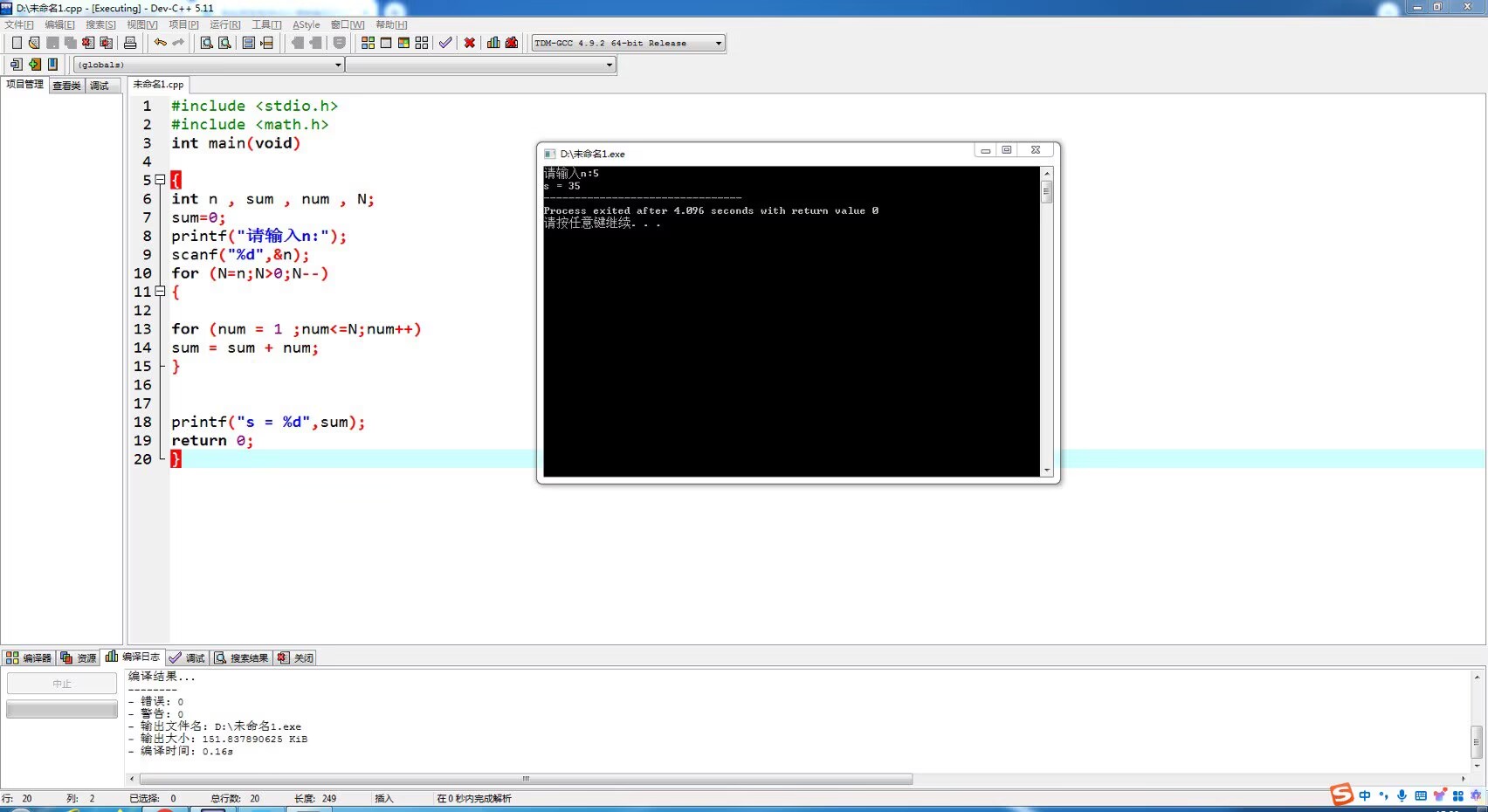Click the green plus insert icon

tap(34, 65)
